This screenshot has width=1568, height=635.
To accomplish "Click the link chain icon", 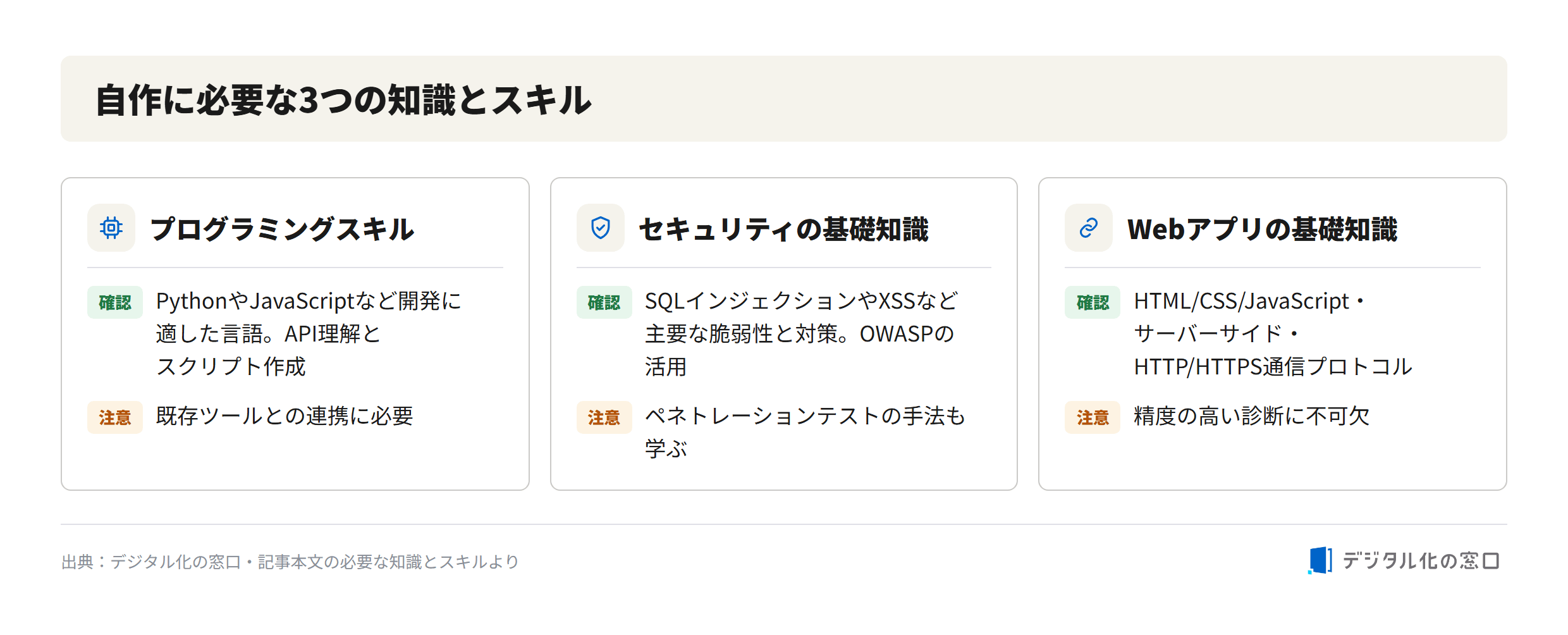I will [1089, 228].
